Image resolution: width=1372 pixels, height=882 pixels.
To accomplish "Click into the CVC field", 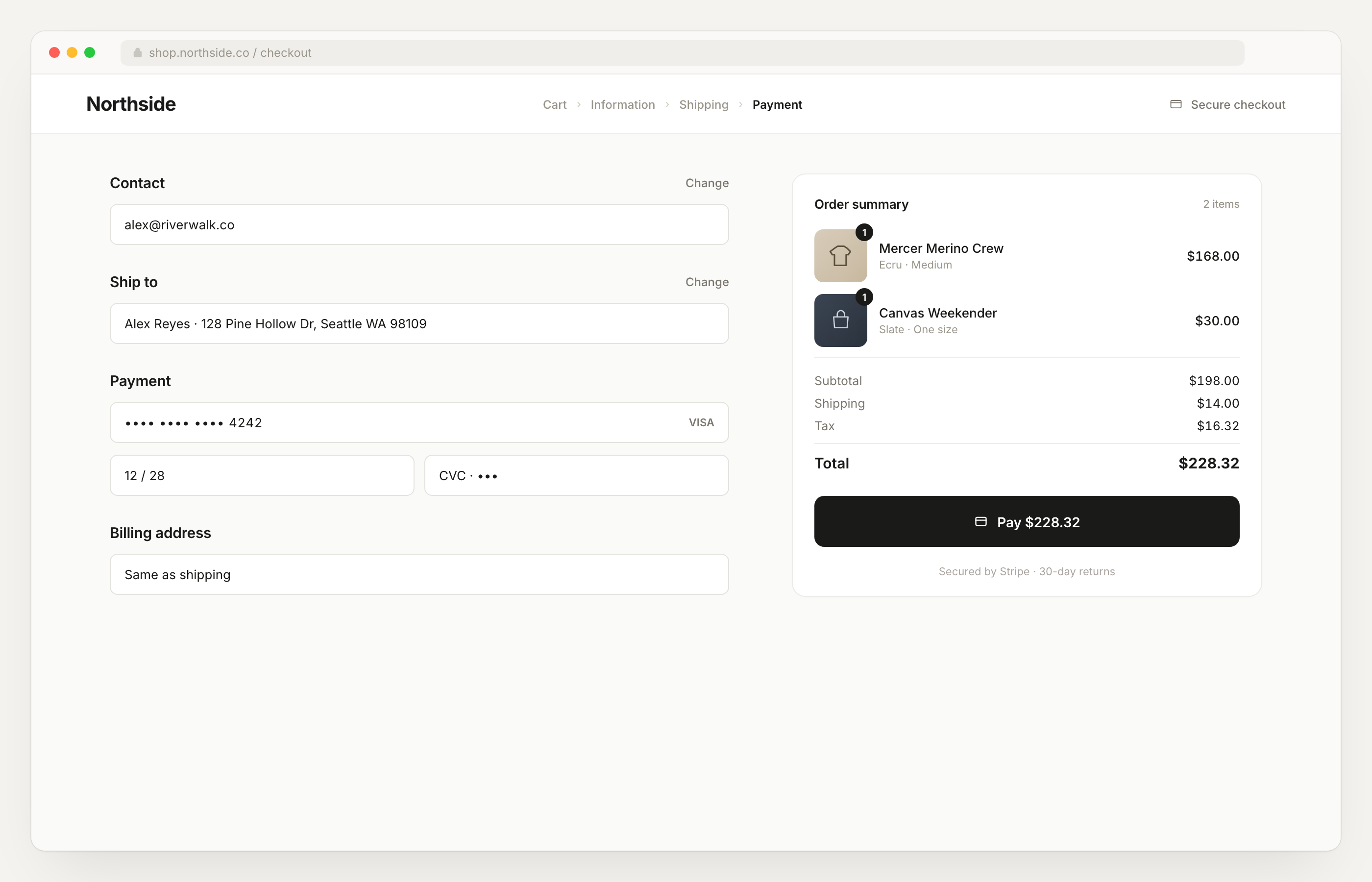I will 576,475.
